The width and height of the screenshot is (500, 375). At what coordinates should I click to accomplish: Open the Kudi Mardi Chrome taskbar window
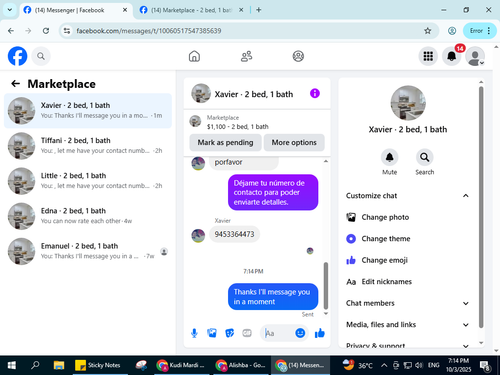click(182, 365)
